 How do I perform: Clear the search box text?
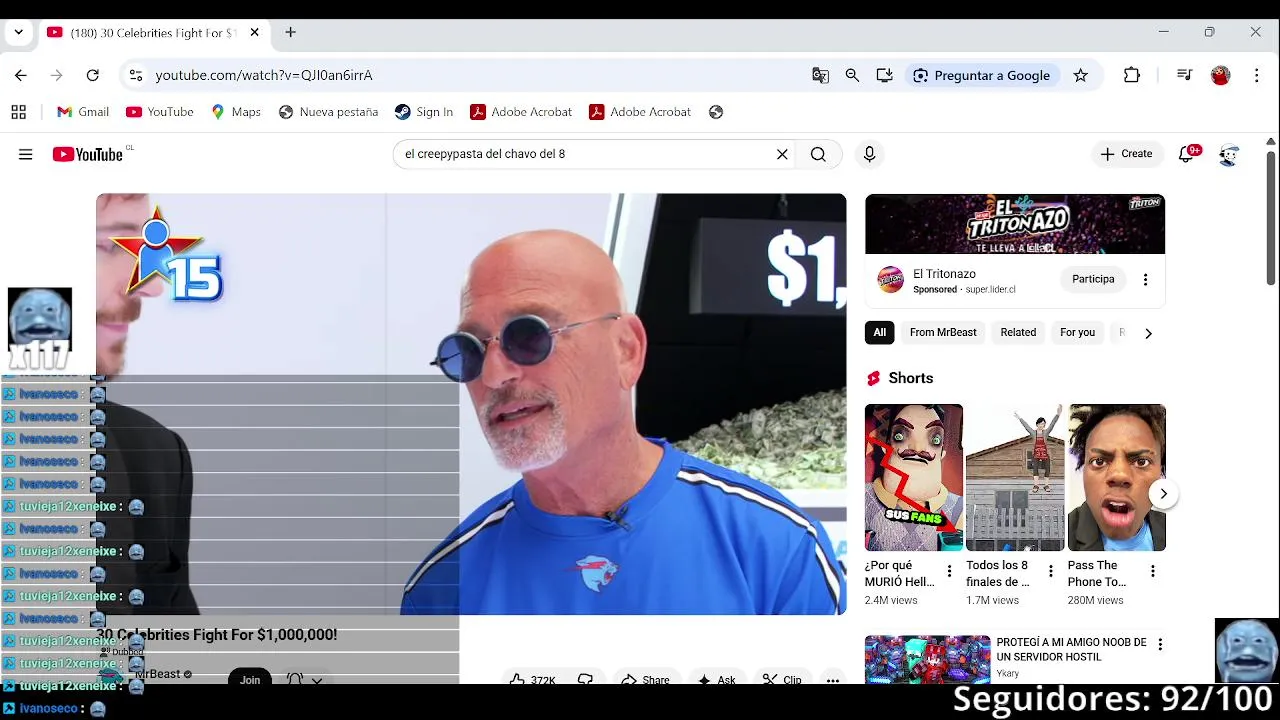tap(782, 154)
